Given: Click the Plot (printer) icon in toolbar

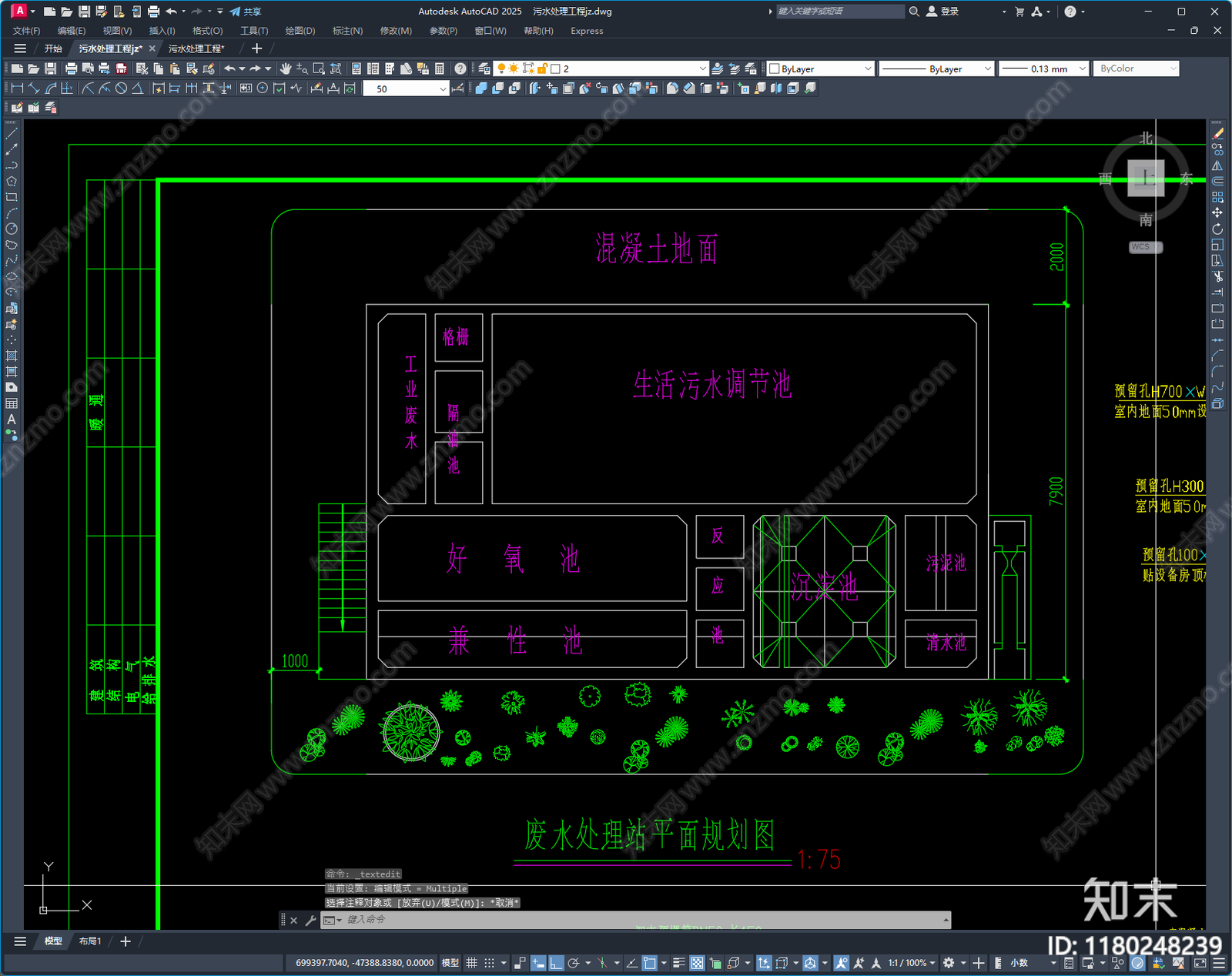Looking at the screenshot, I should pyautogui.click(x=72, y=69).
